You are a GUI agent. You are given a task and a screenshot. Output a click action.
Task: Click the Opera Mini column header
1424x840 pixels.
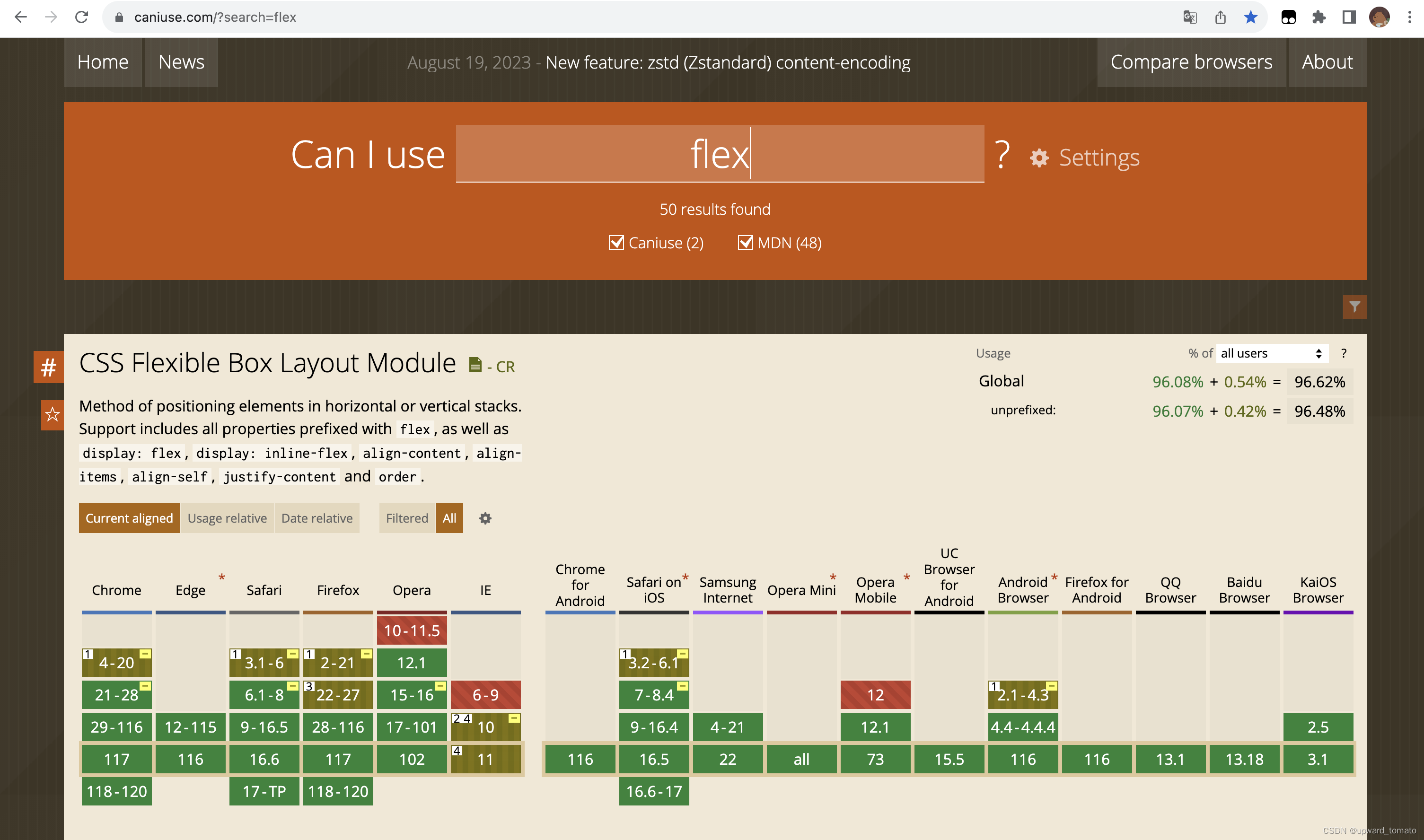click(x=801, y=590)
